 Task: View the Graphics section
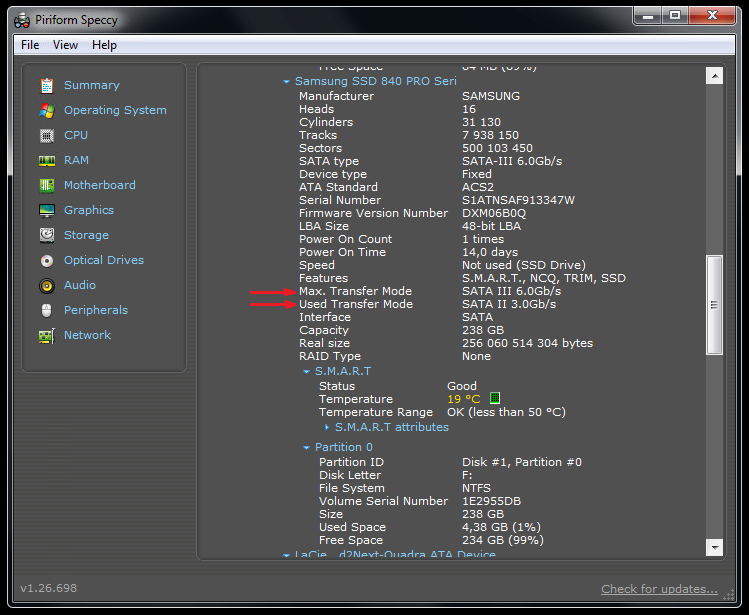click(89, 210)
